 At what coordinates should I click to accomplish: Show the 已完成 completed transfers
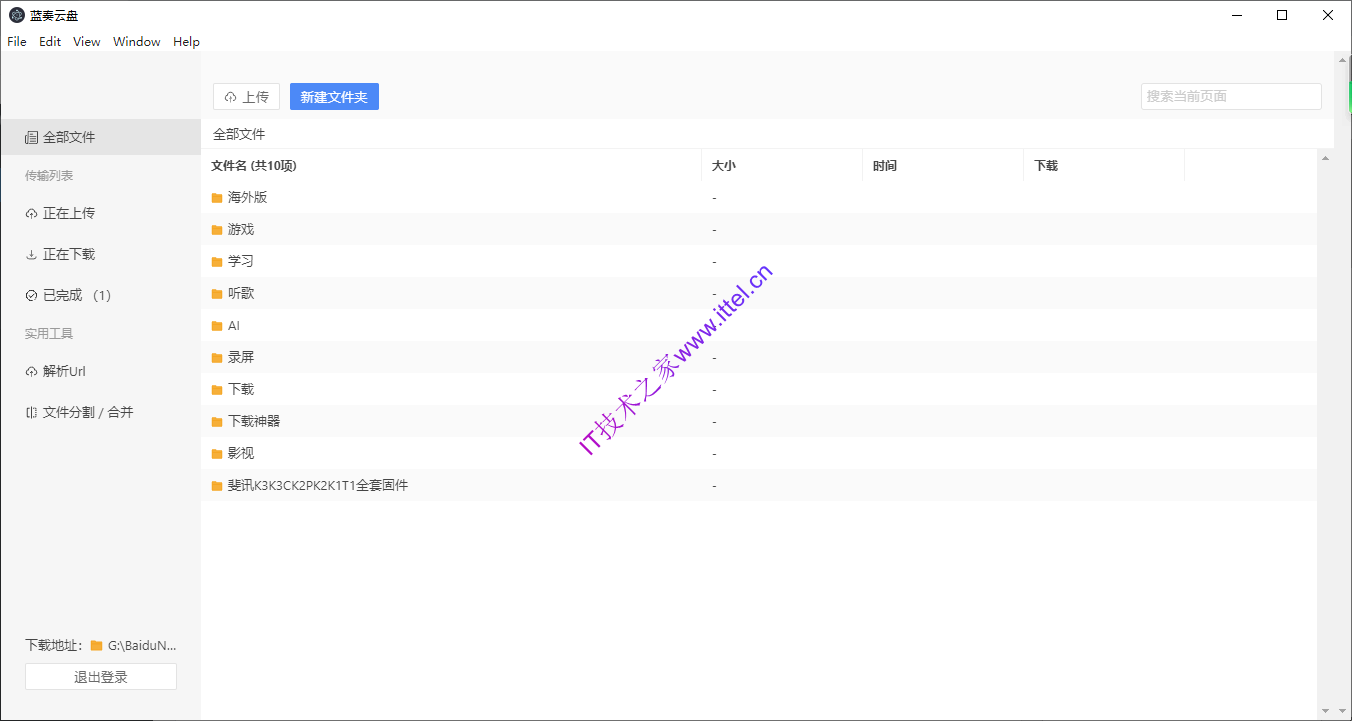point(70,295)
